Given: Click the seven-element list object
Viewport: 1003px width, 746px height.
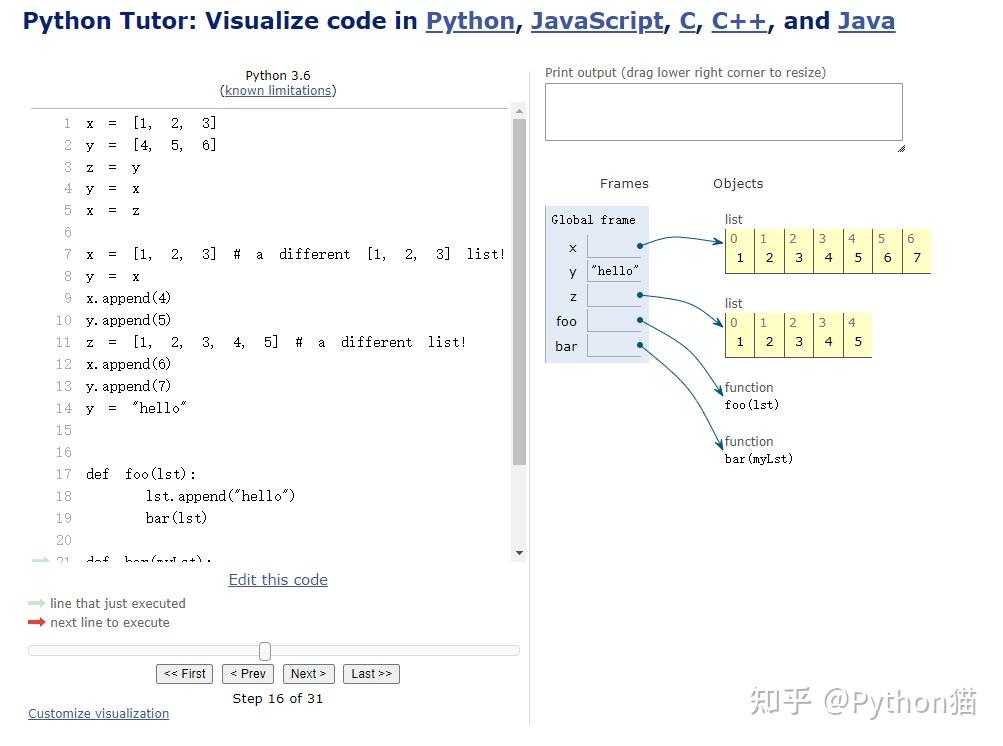Looking at the screenshot, I should 828,250.
